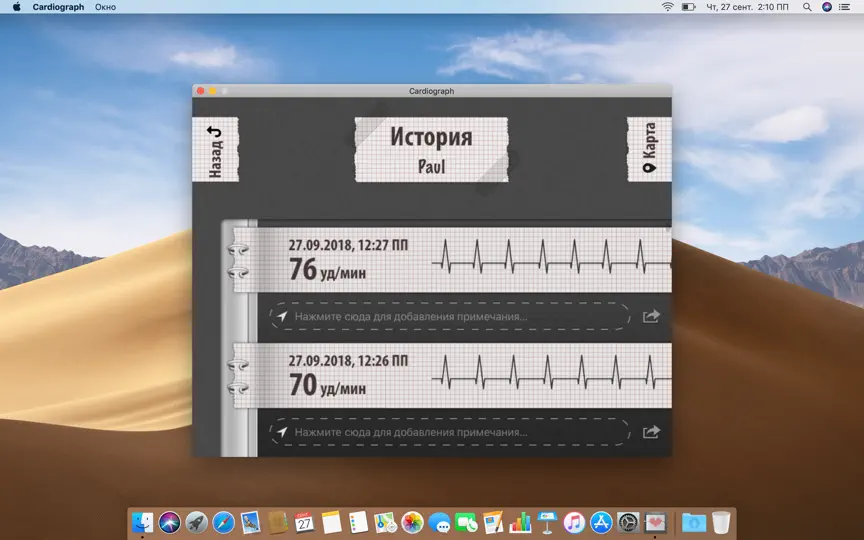864x540 pixels.
Task: Open System Preferences from the Dock
Action: click(x=628, y=521)
